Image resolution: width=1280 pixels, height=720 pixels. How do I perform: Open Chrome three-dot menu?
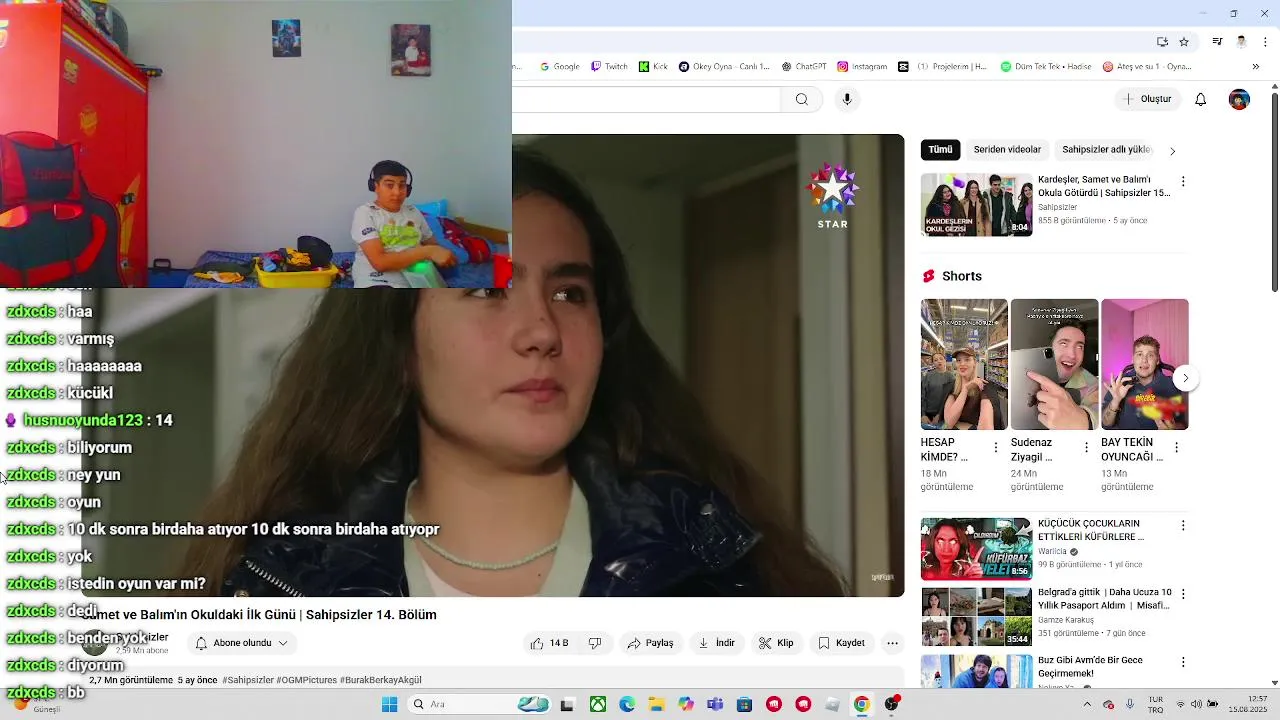point(1264,42)
